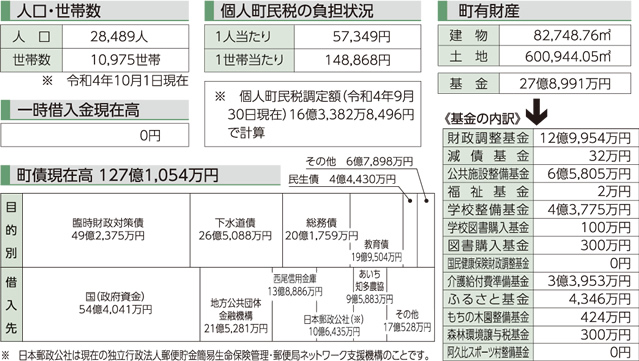639x361 pixels.
Task: Click the 1世帯当たり amount 148,868円
Action: click(x=357, y=60)
